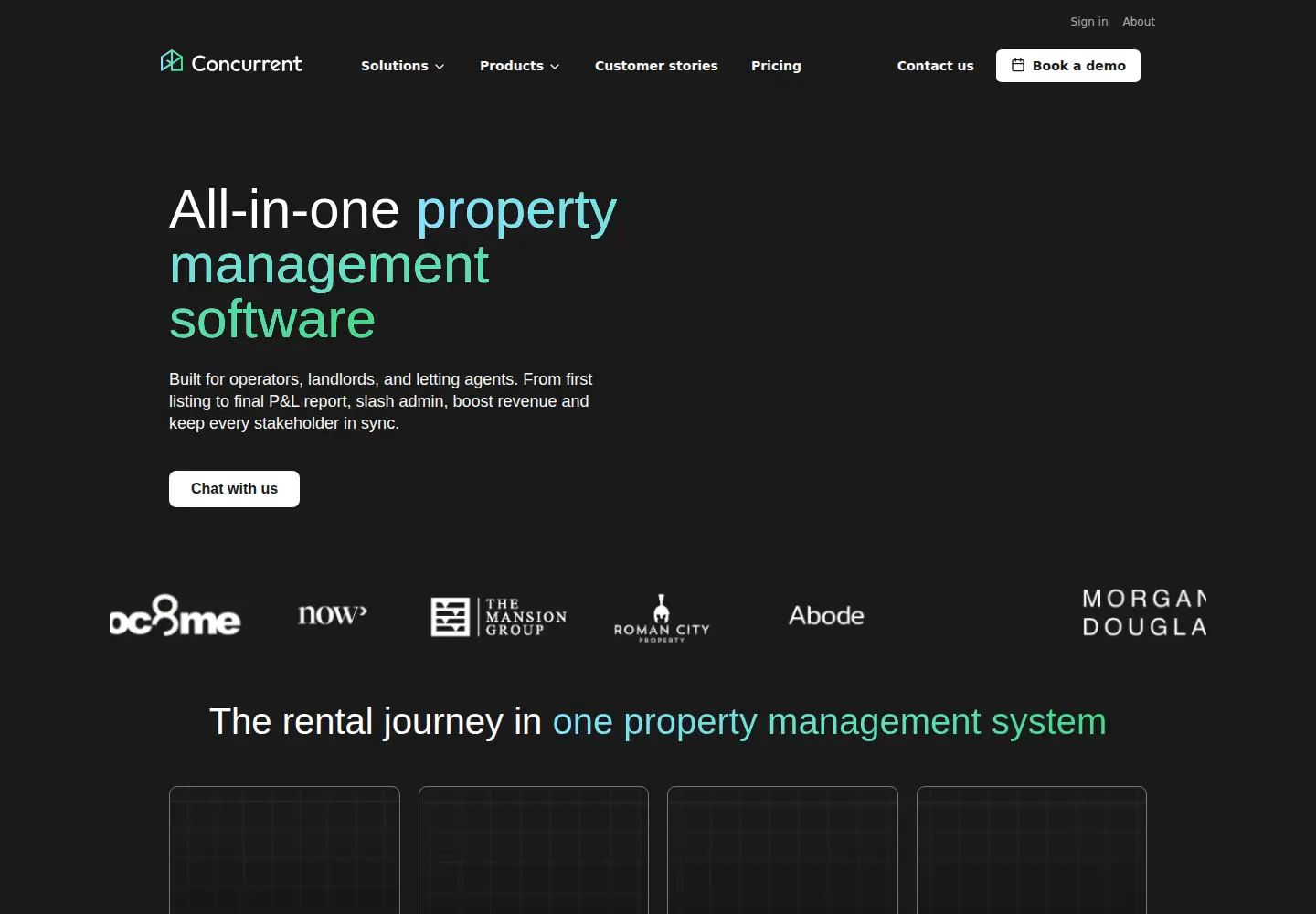The width and height of the screenshot is (1316, 914).
Task: Select the fourth rental journey card
Action: coord(1032,850)
